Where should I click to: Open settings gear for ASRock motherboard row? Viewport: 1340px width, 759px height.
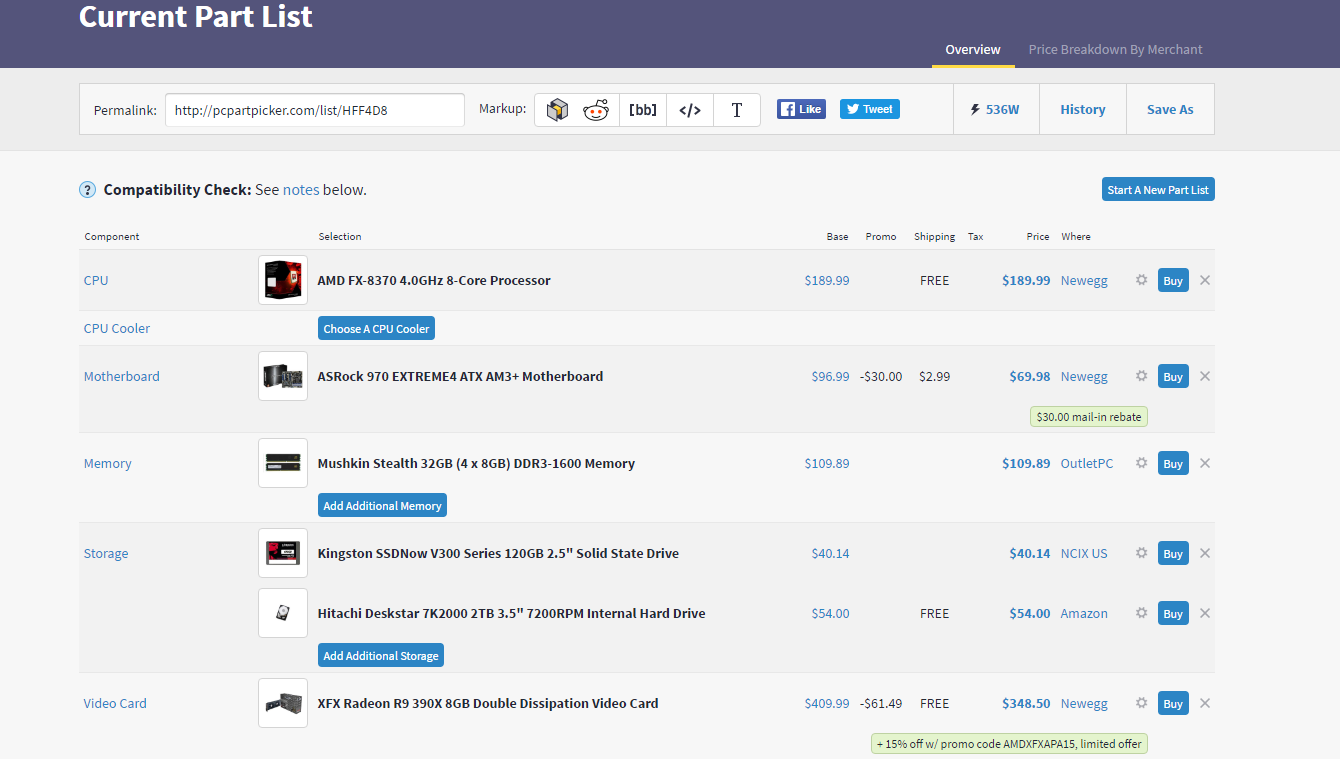click(1141, 376)
